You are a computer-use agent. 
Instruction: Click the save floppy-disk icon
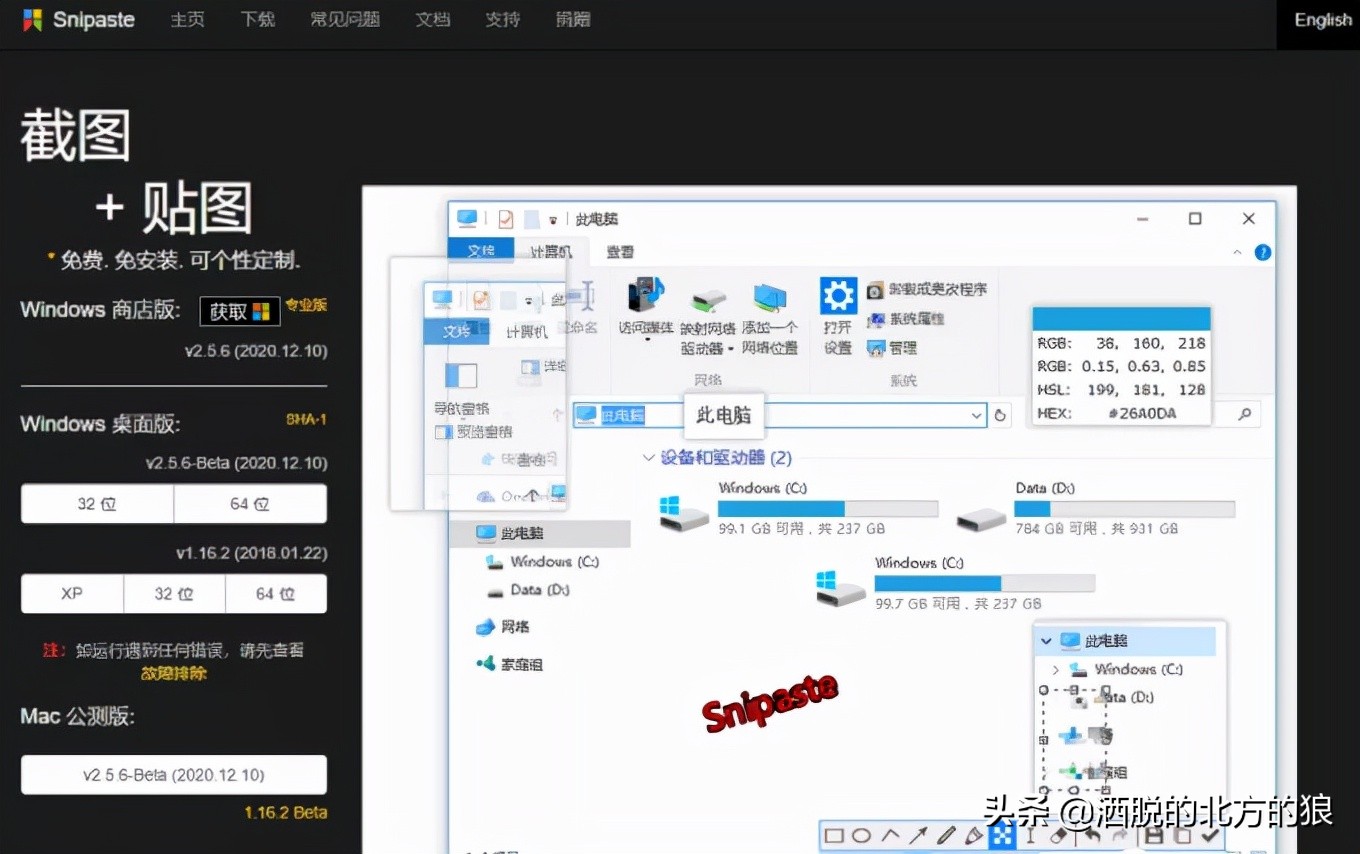coord(1153,836)
